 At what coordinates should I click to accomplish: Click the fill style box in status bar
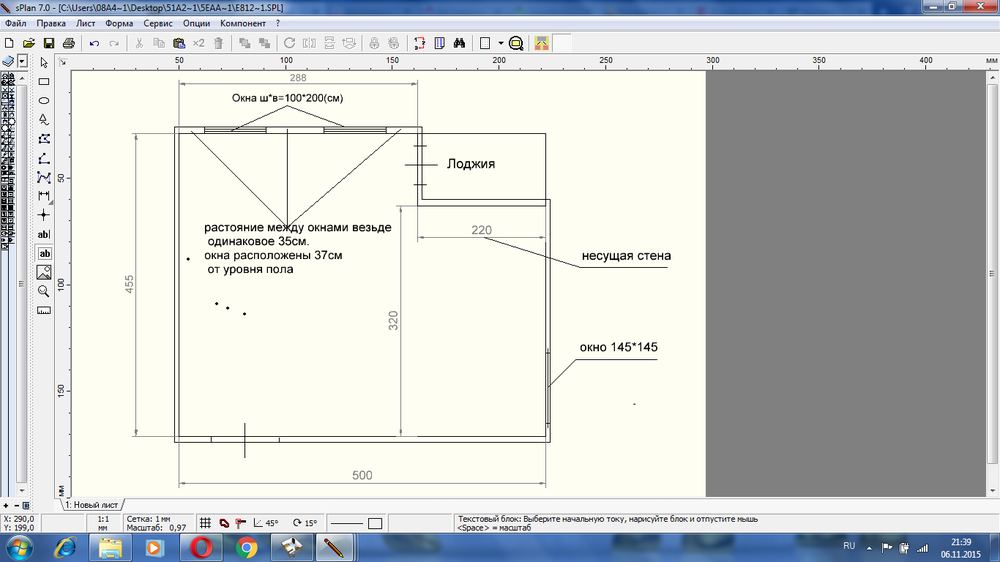click(x=375, y=523)
